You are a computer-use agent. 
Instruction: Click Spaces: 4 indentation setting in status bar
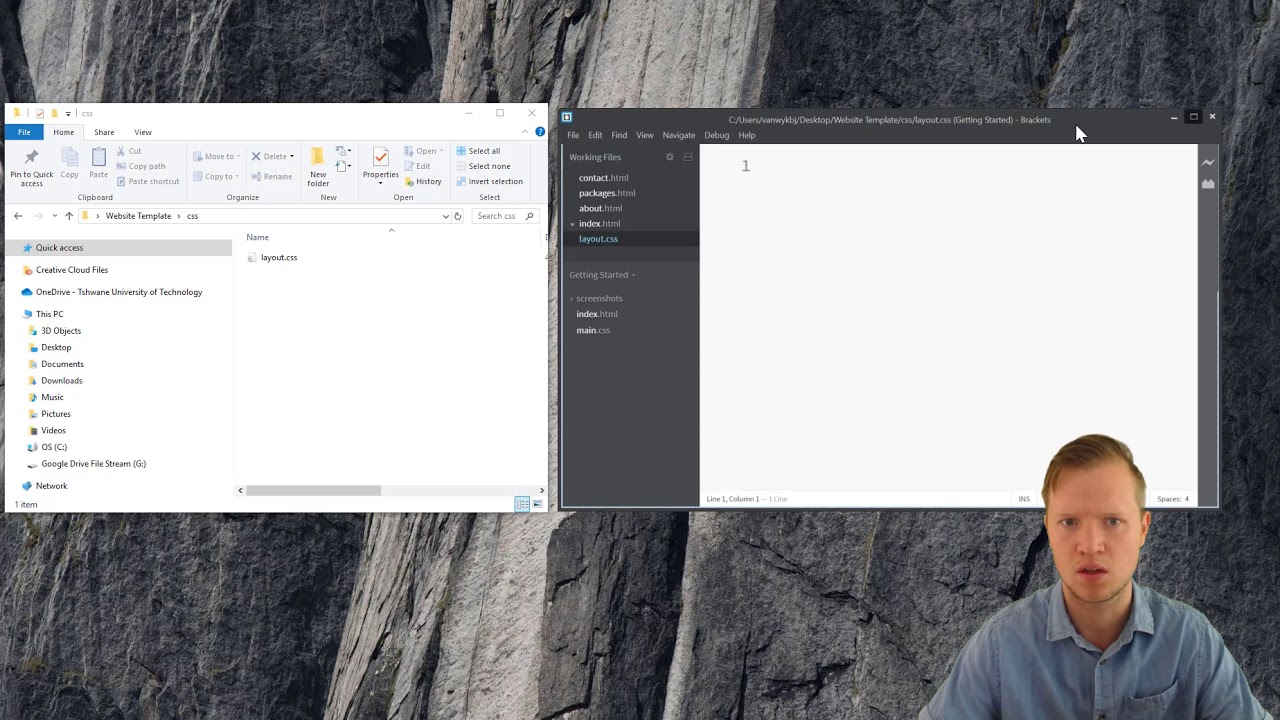click(1173, 499)
